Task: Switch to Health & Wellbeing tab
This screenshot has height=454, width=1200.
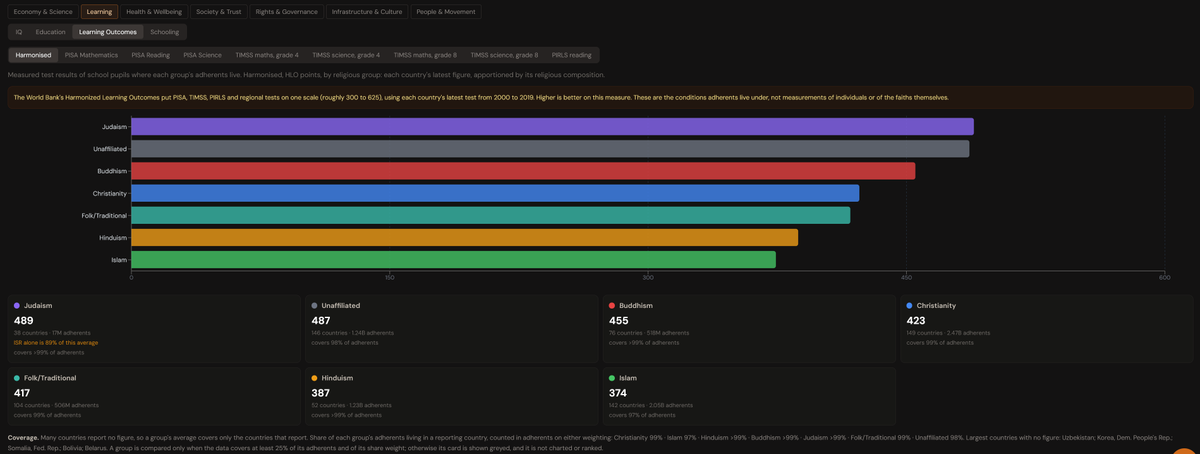Action: pos(153,12)
